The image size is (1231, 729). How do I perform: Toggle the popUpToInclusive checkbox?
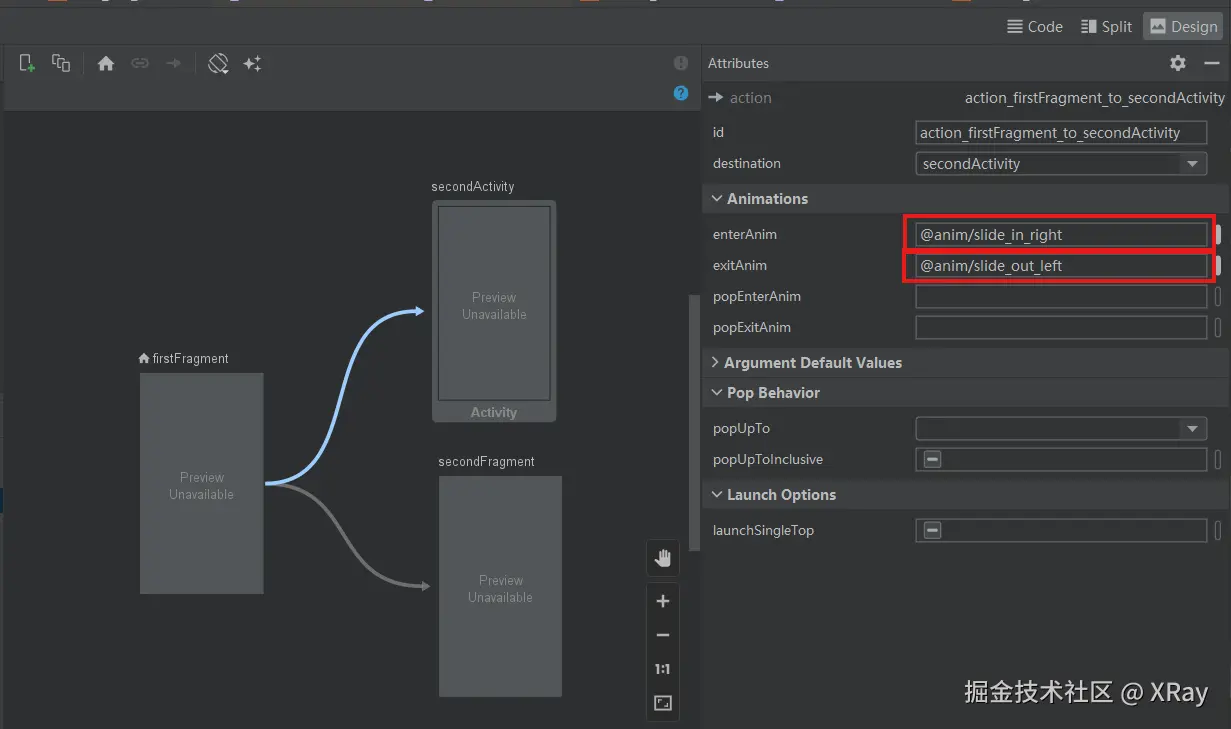[932, 460]
